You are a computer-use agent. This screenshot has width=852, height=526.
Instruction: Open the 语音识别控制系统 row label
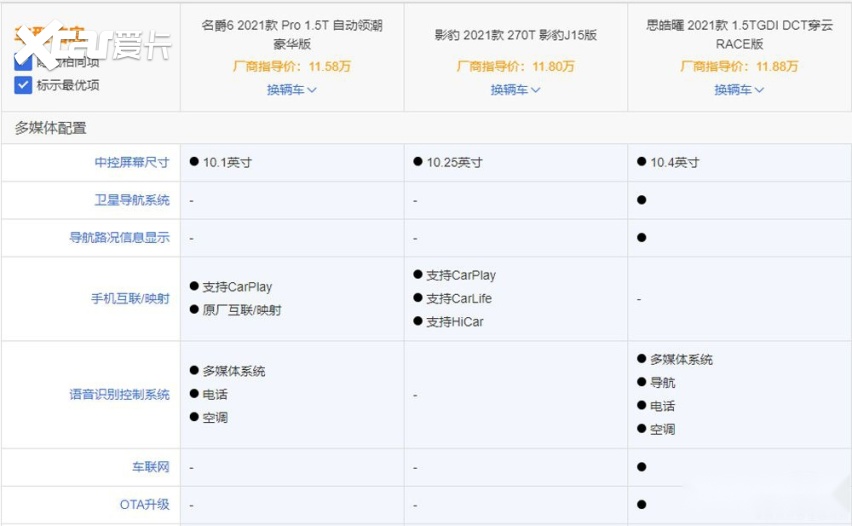click(x=119, y=395)
